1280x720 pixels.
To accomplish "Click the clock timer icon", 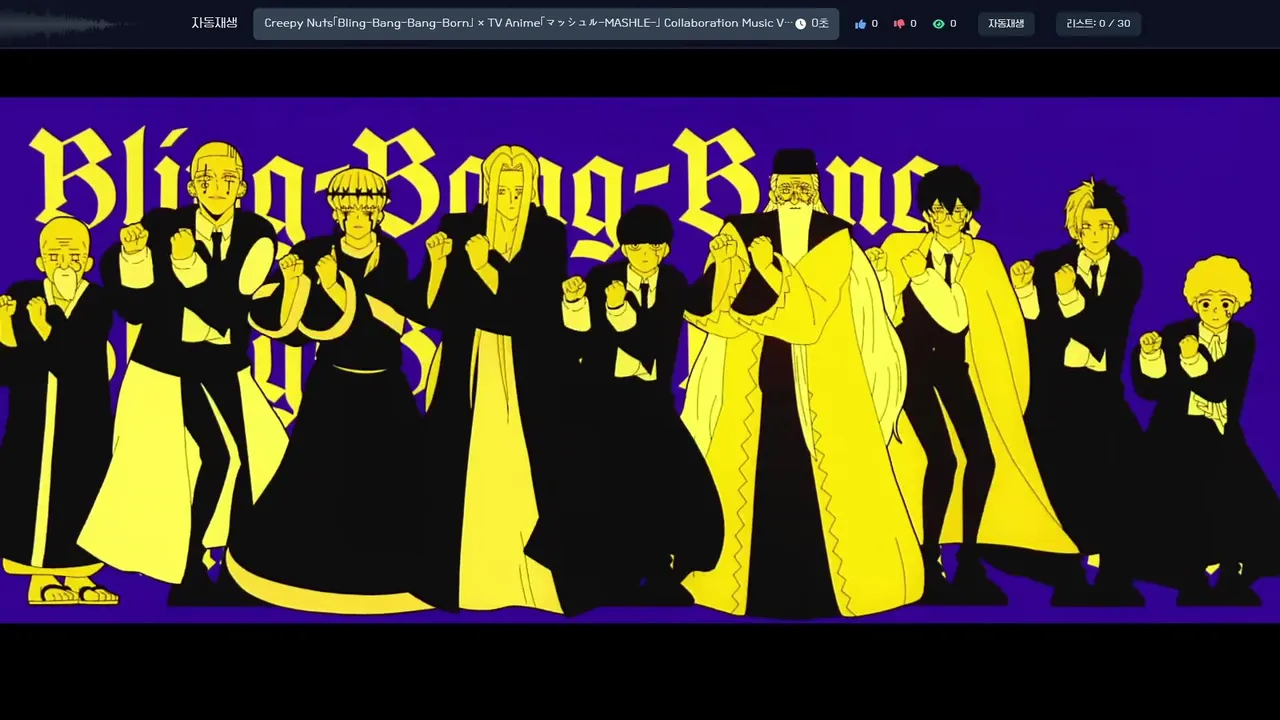I will [x=801, y=24].
